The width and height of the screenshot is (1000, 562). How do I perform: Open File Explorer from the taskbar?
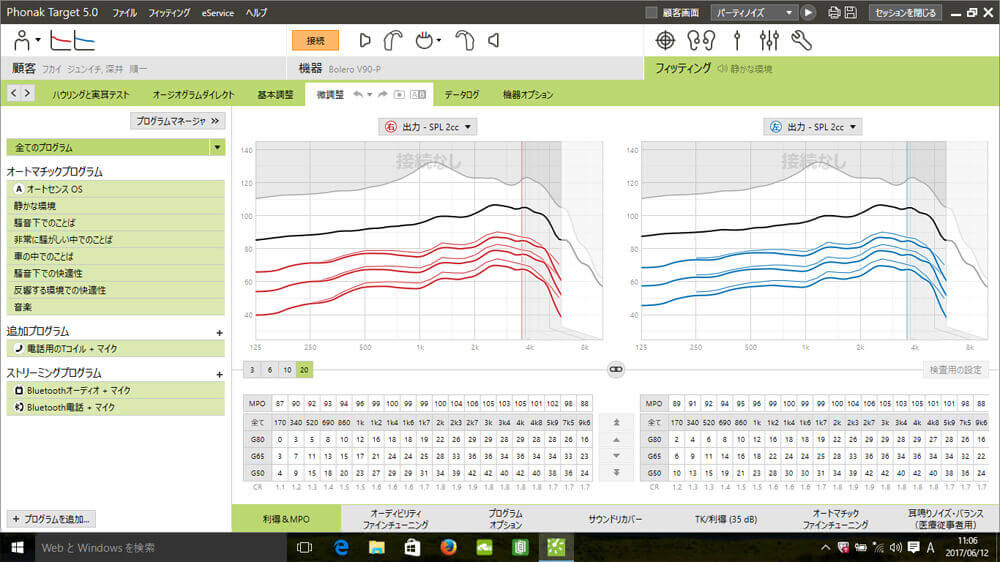pyautogui.click(x=376, y=547)
